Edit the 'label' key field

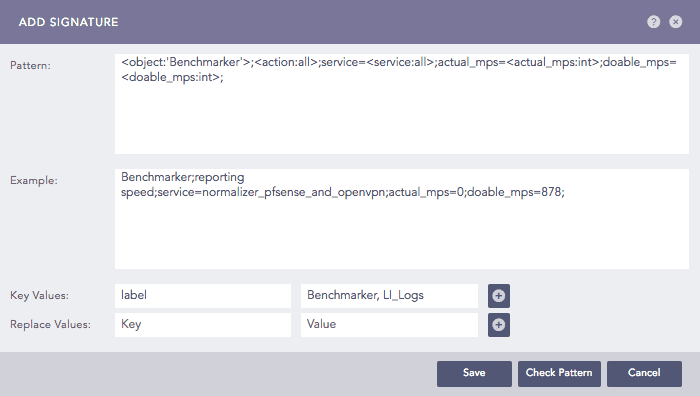pyautogui.click(x=203, y=296)
